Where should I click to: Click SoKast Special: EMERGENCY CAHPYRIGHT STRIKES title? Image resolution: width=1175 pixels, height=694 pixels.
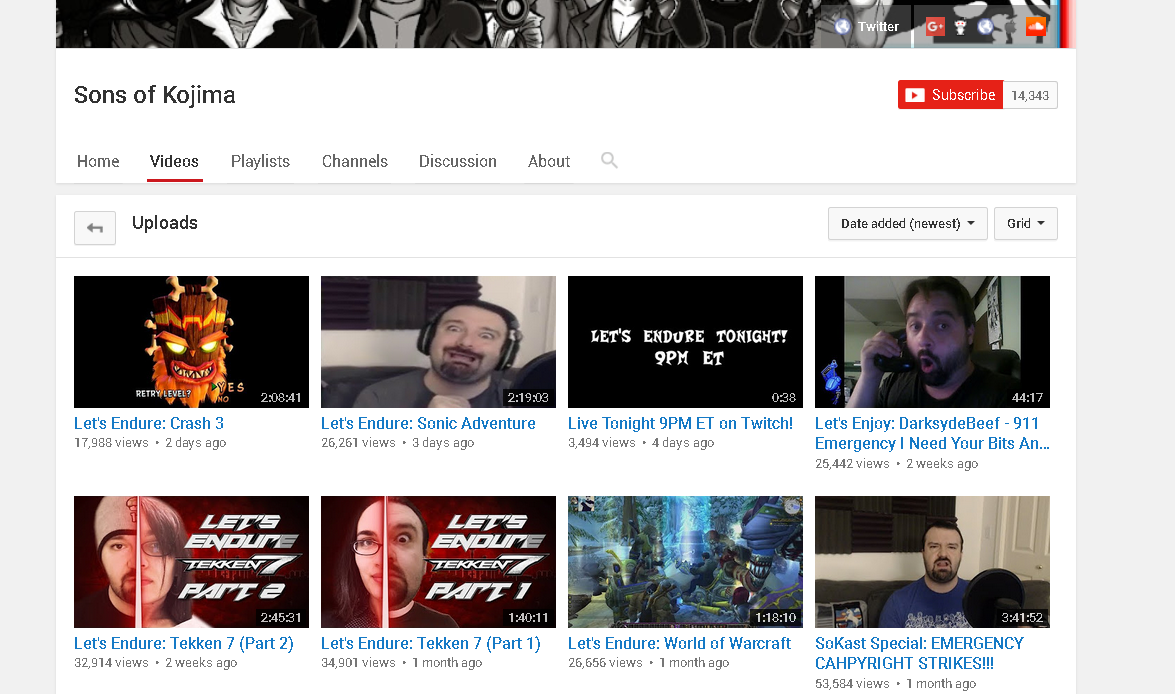click(919, 654)
